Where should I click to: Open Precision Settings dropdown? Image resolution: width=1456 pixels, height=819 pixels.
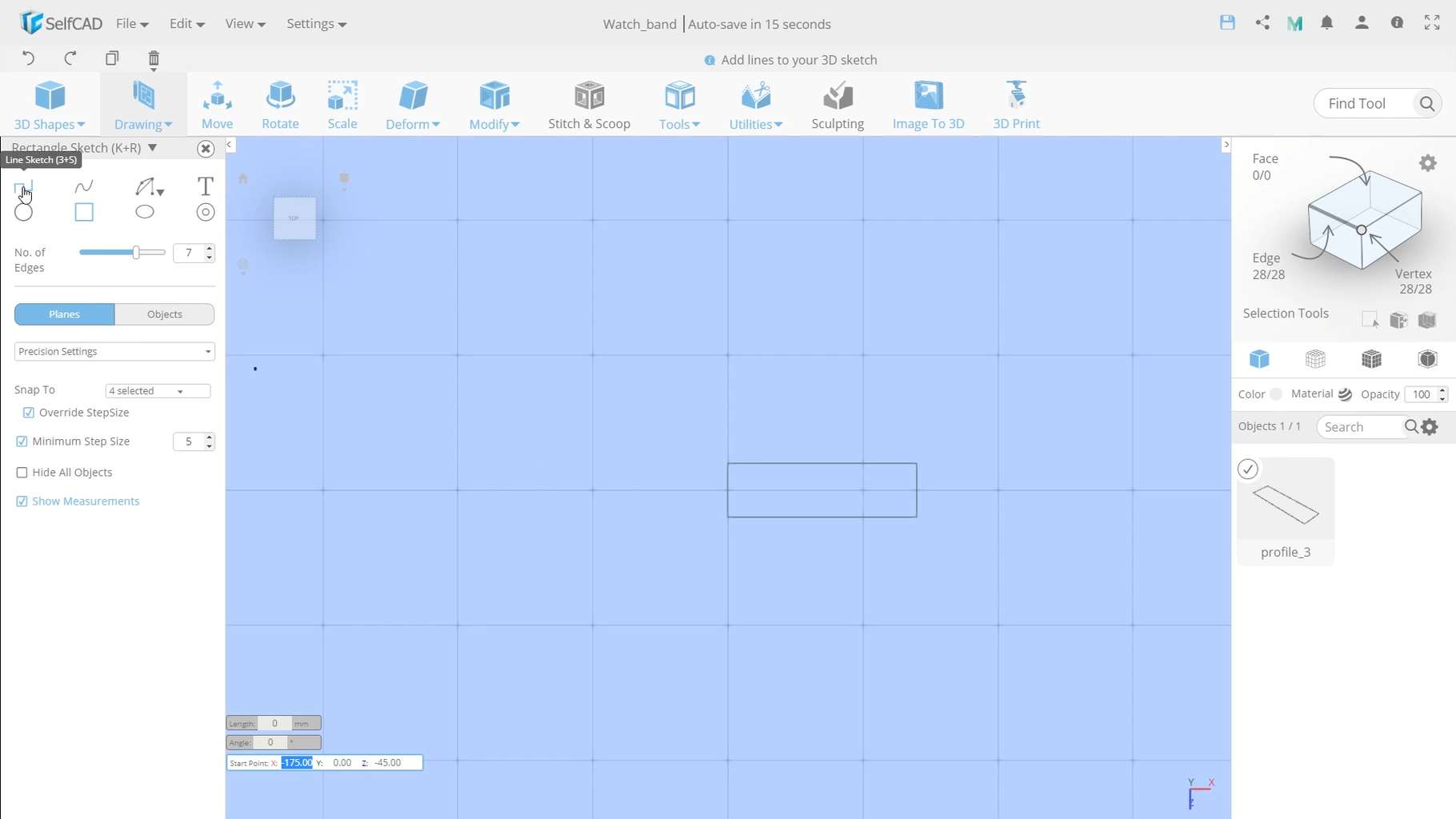click(114, 351)
